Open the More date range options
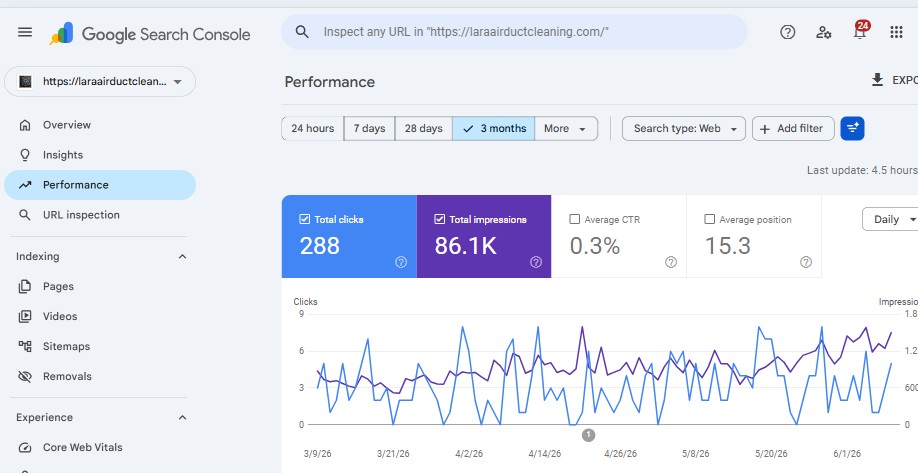Viewport: 918px width, 473px height. pyautogui.click(x=566, y=128)
